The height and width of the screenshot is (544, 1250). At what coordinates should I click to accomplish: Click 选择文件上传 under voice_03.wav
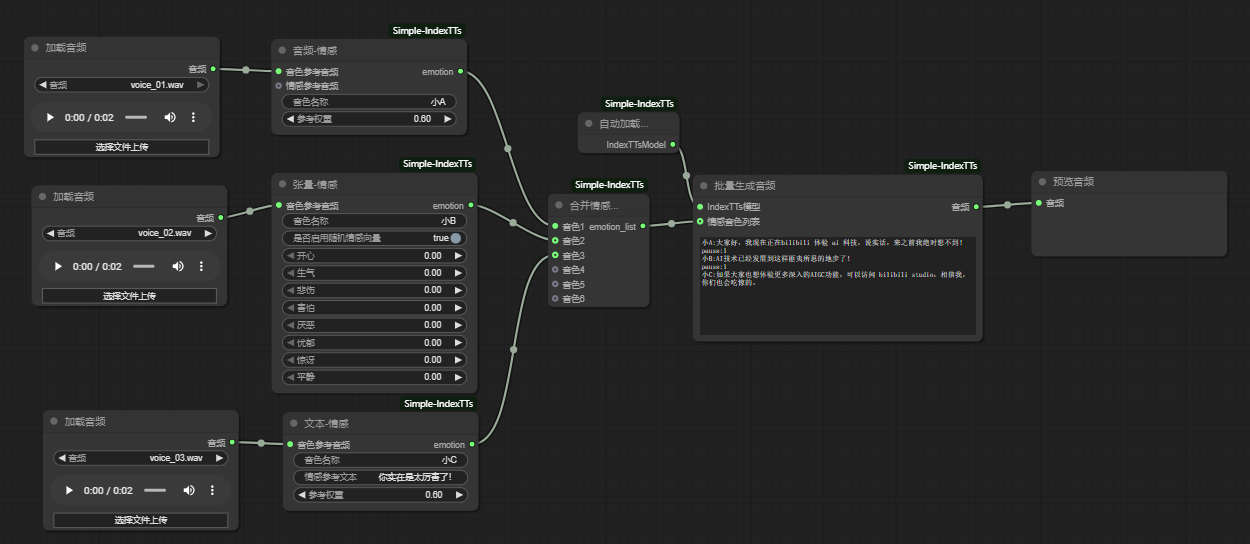point(140,520)
